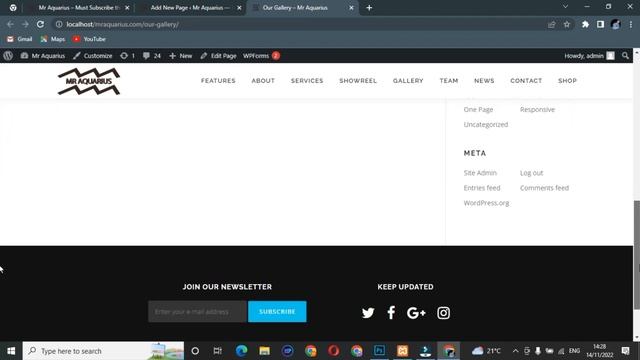
Task: Open the Services navigation menu item
Action: pyautogui.click(x=307, y=81)
